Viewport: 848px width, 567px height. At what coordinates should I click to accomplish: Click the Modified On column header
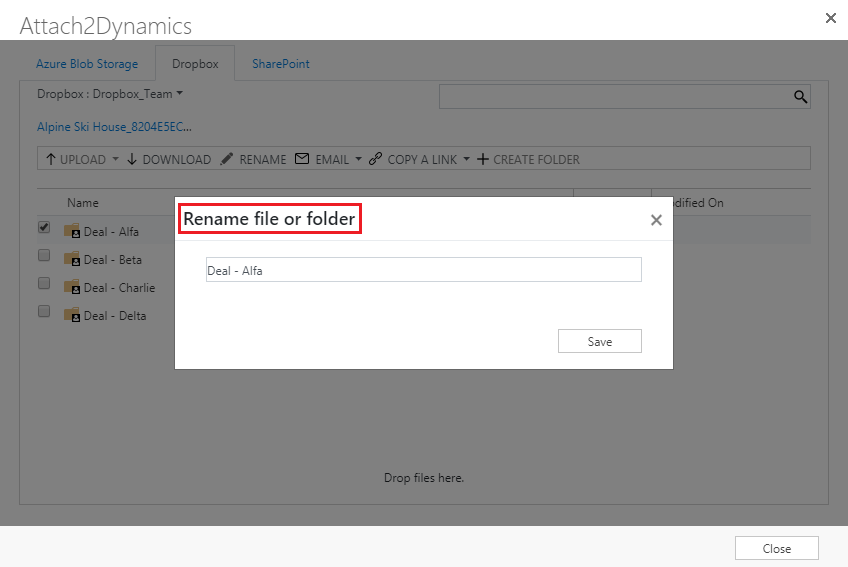(x=698, y=203)
